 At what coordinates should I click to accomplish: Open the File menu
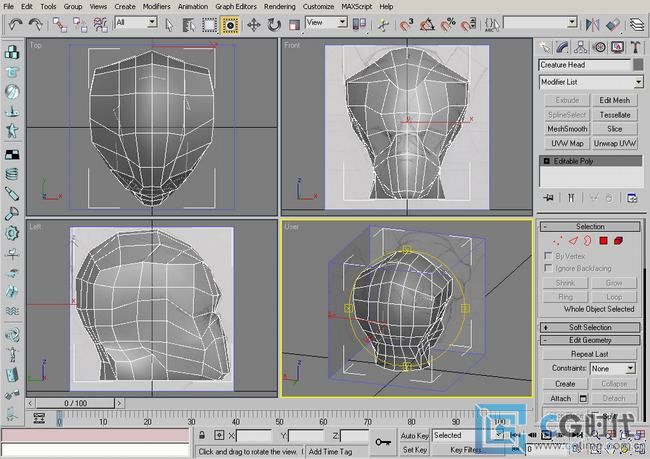[x=8, y=6]
